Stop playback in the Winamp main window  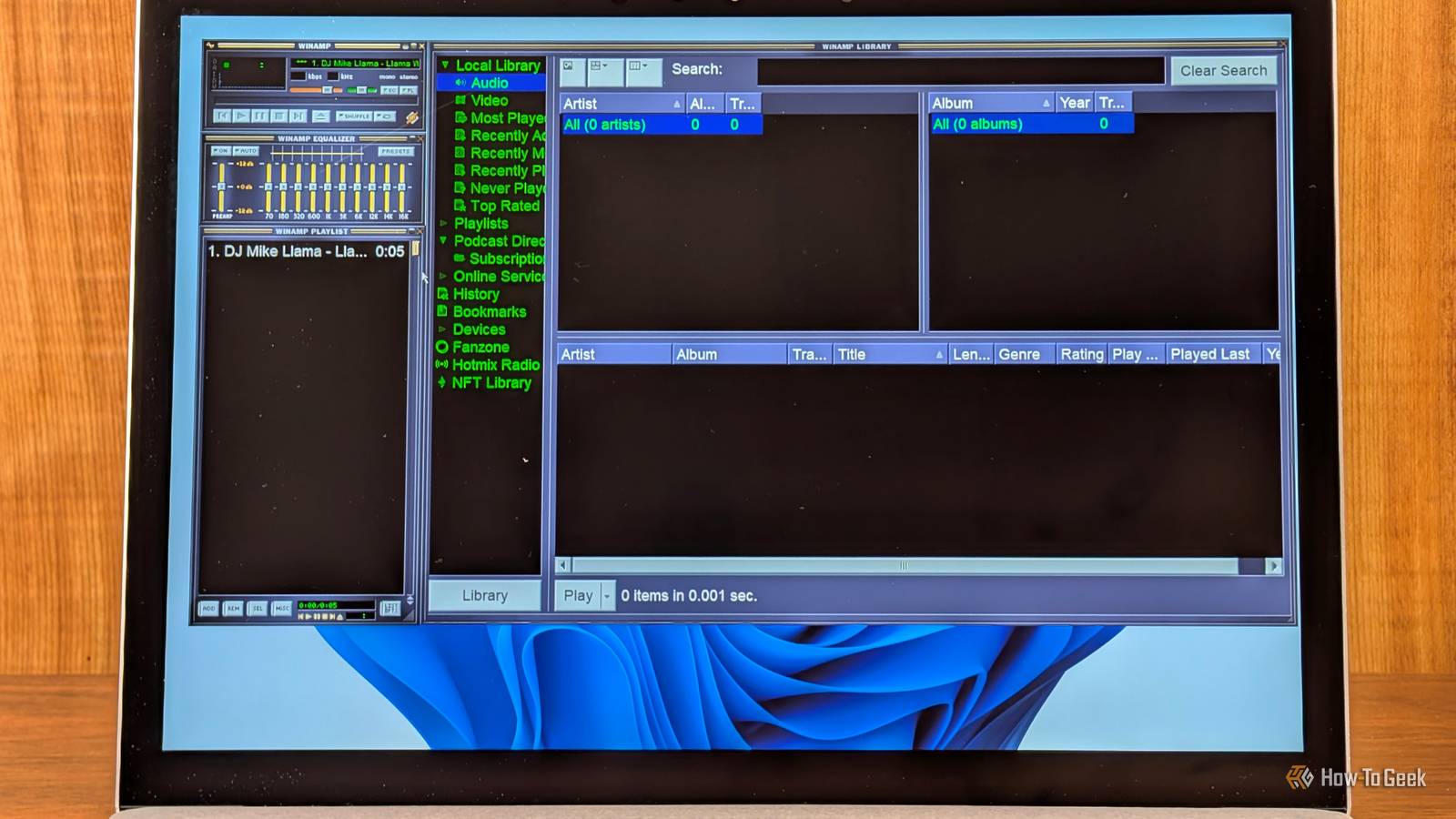[279, 116]
